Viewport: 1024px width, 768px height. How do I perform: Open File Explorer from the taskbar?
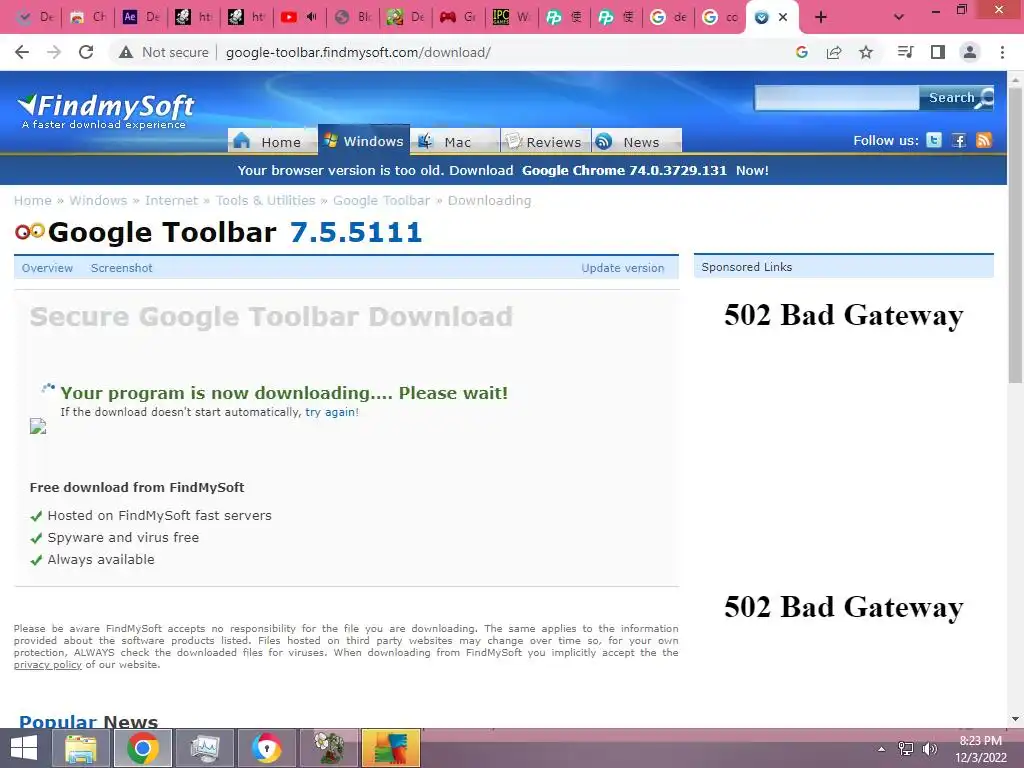81,748
